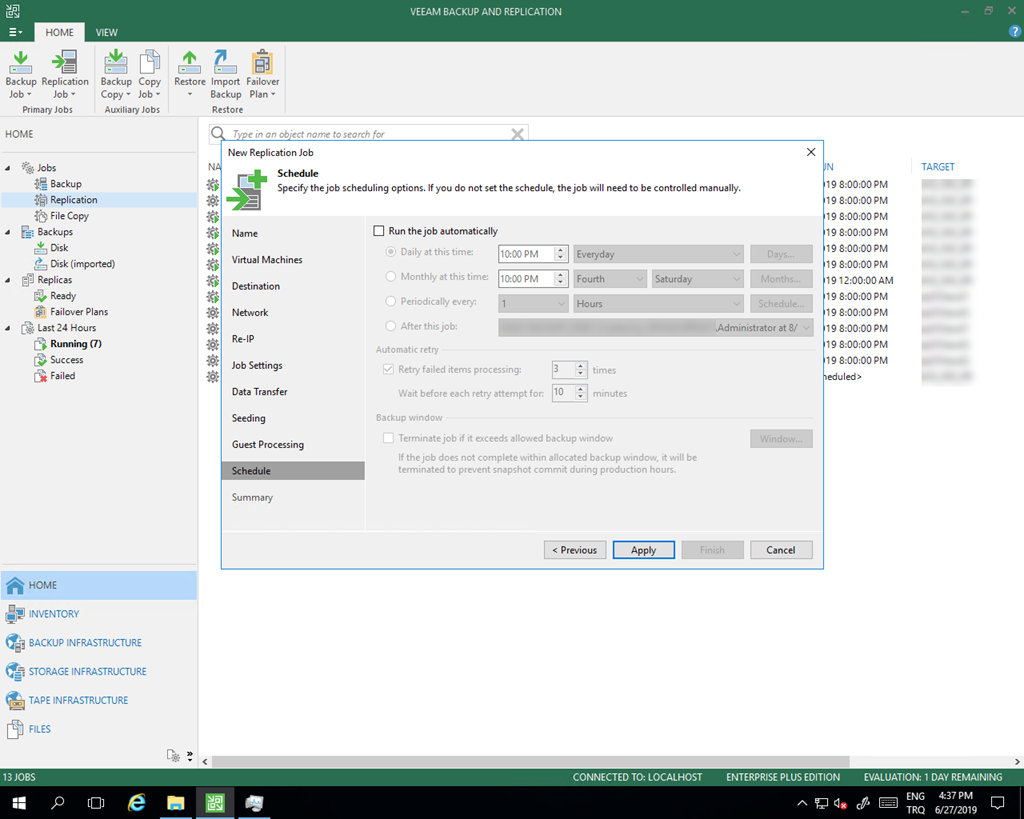This screenshot has height=819, width=1024.
Task: Select Periodically every radio button
Action: pos(391,302)
